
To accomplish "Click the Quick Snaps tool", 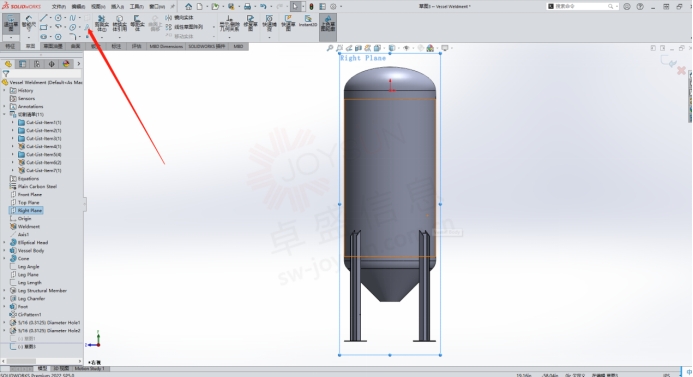I will point(269,23).
